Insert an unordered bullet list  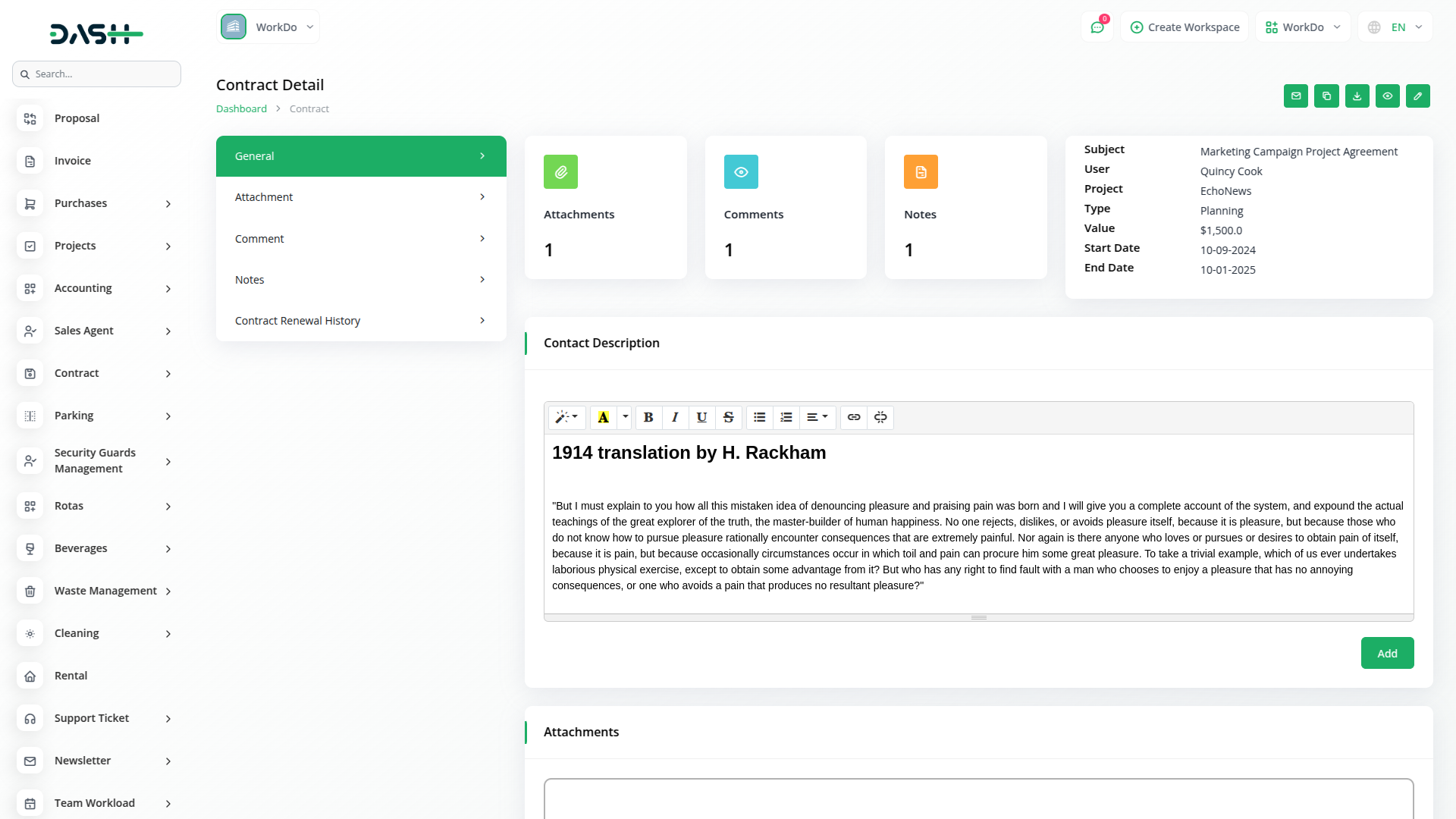(x=760, y=417)
